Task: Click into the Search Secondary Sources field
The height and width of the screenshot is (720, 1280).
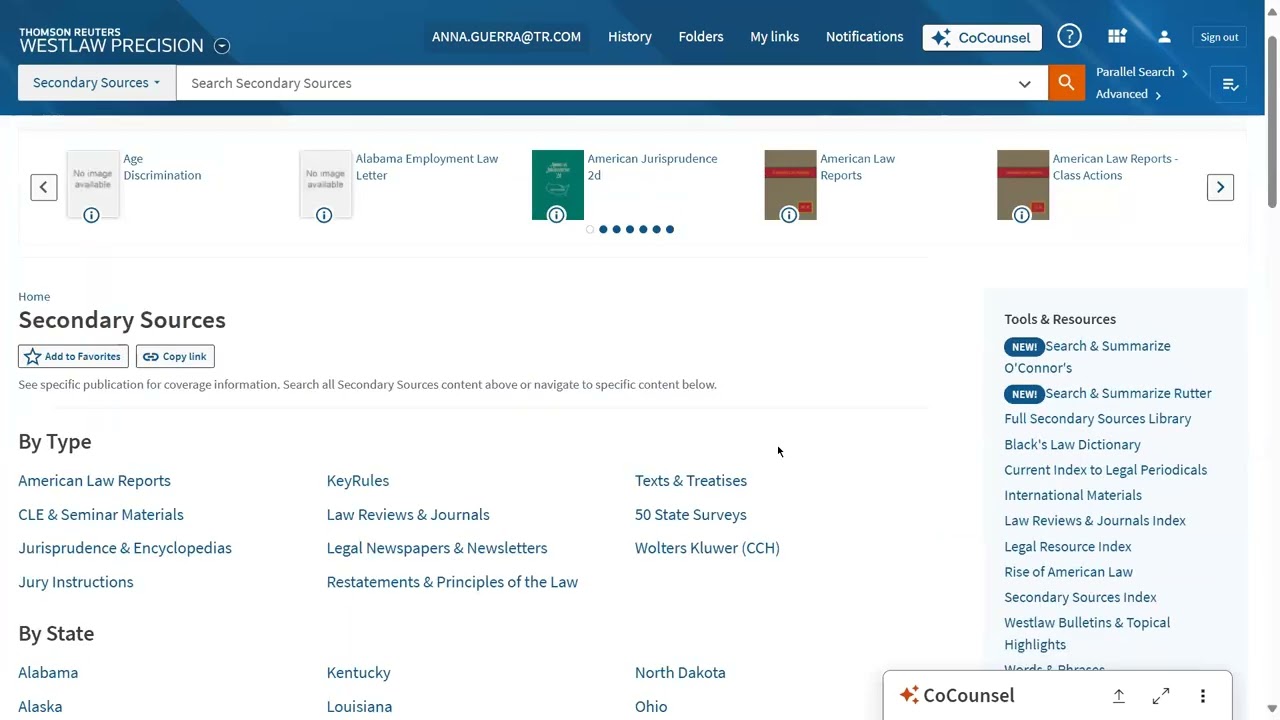Action: pyautogui.click(x=612, y=83)
